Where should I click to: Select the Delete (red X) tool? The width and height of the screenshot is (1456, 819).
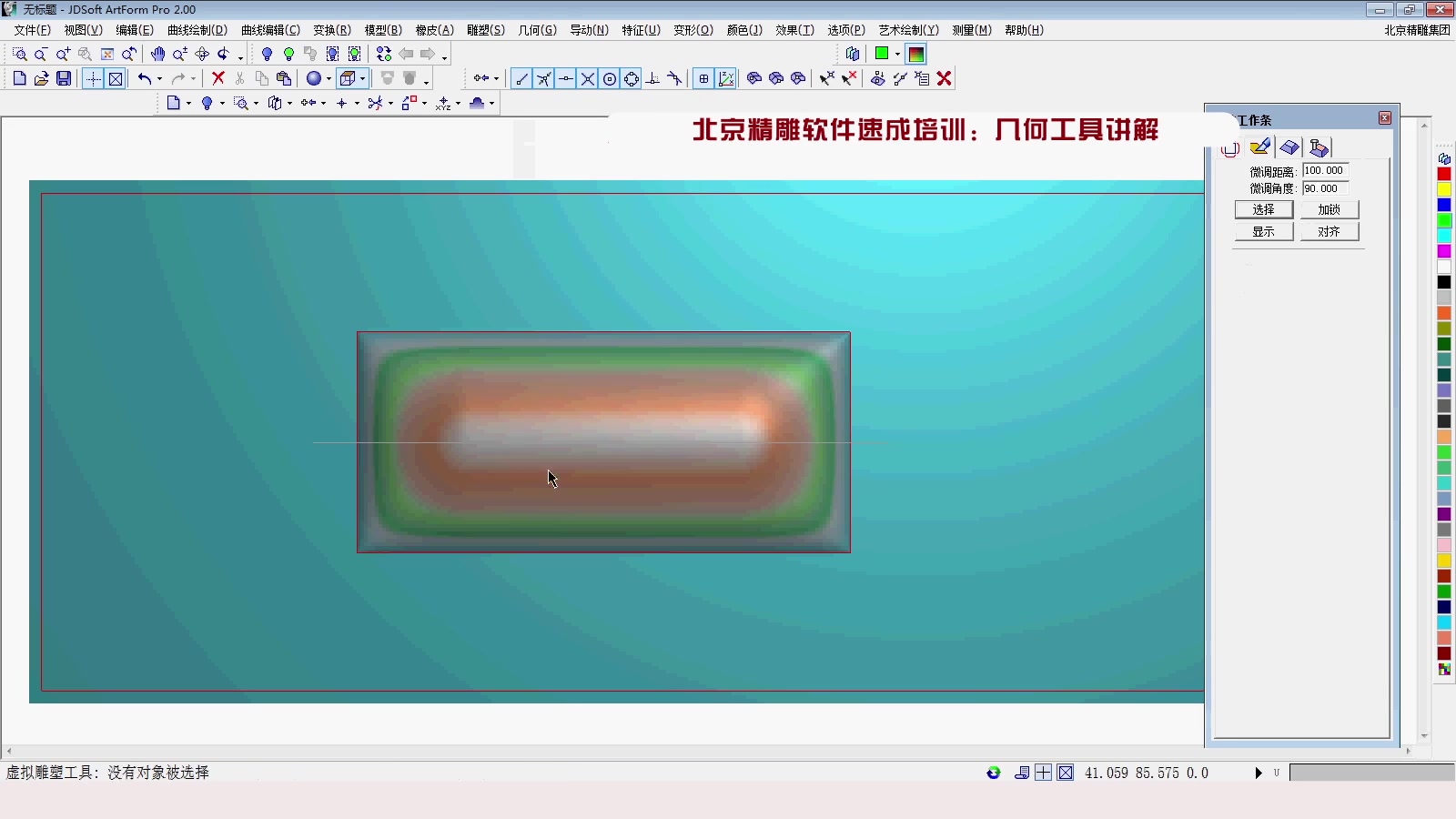click(x=217, y=78)
